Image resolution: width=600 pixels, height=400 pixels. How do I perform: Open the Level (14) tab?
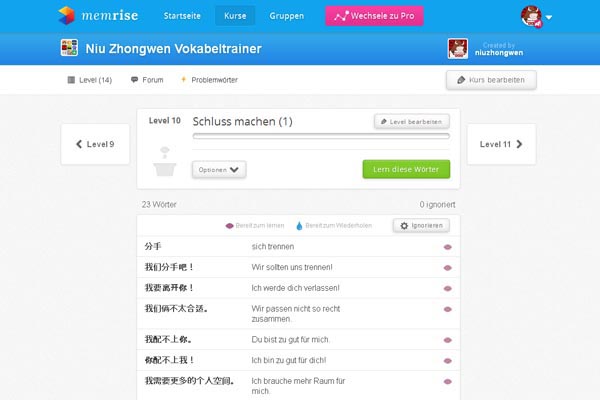point(90,80)
